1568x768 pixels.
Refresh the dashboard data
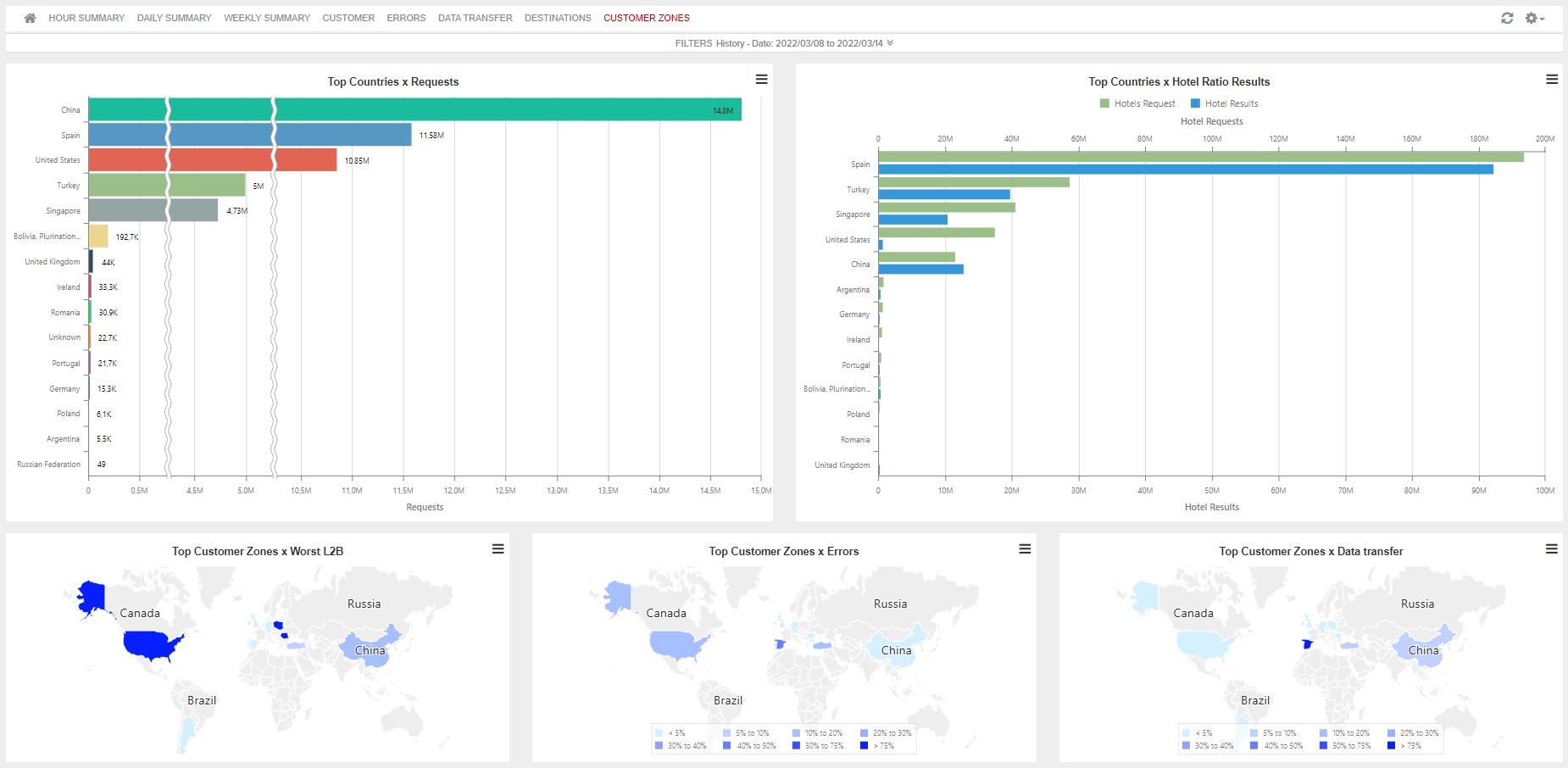coord(1507,18)
